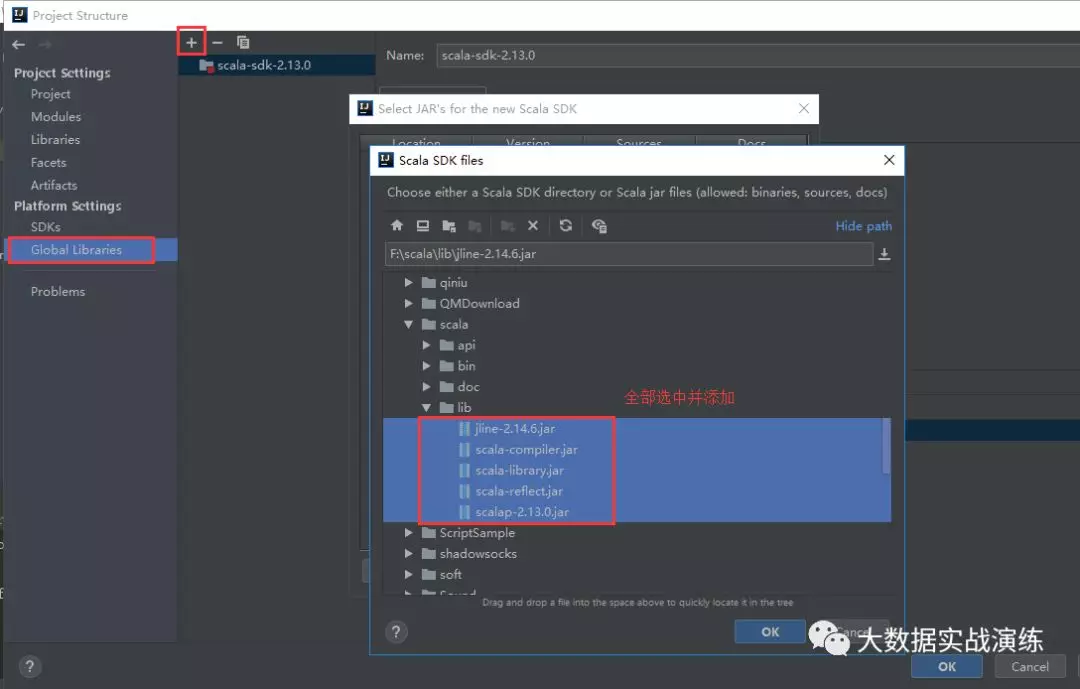Delete selected file with X icon in chooser
This screenshot has width=1080, height=689.
click(532, 225)
